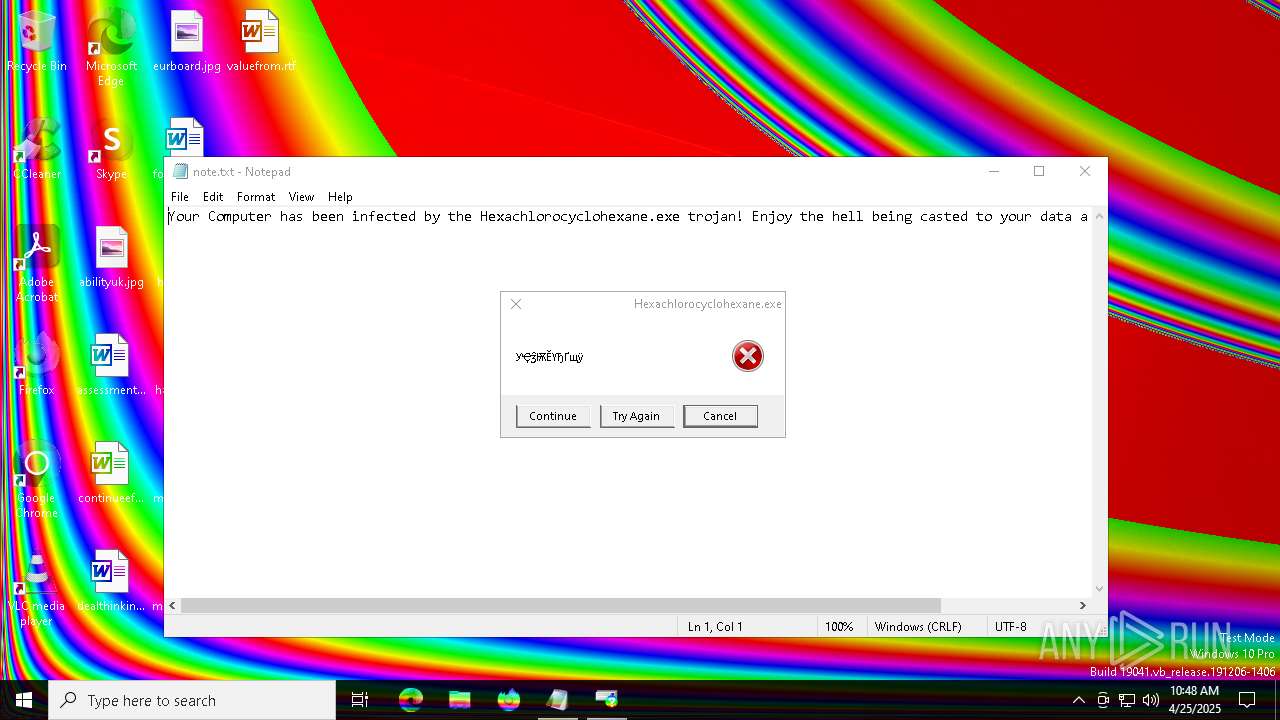This screenshot has height=720, width=1280.
Task: Click the Ln 1, Col 1 status entry
Action: coord(715,627)
